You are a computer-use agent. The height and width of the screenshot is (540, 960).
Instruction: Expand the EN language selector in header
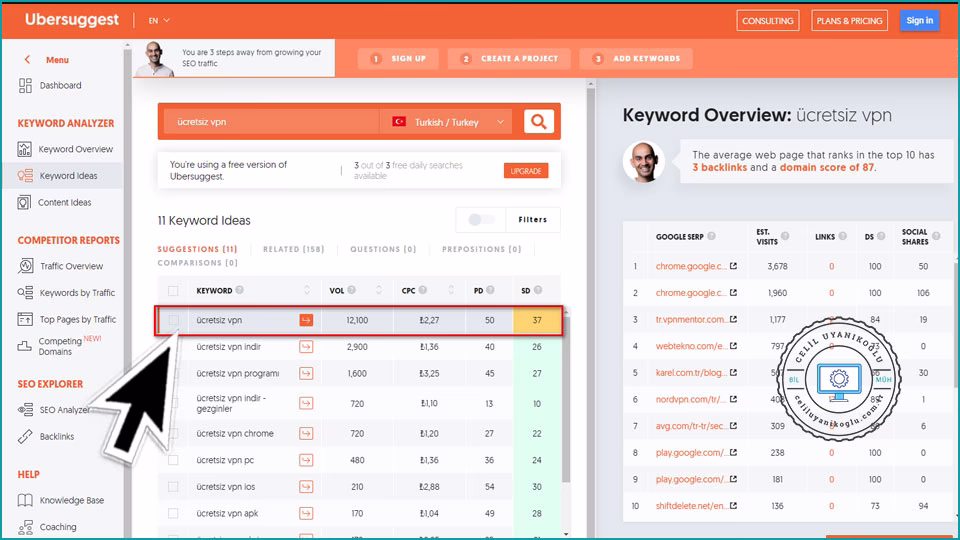coord(158,20)
